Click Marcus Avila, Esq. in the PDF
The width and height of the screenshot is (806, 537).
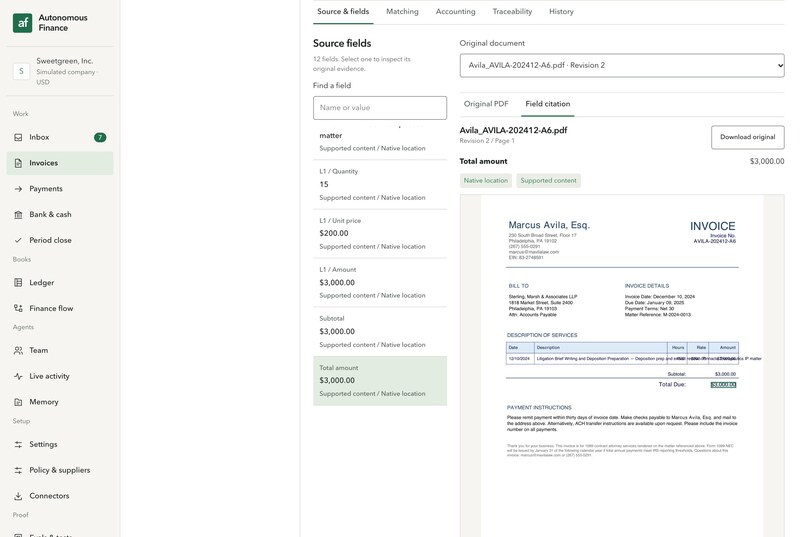[549, 225]
